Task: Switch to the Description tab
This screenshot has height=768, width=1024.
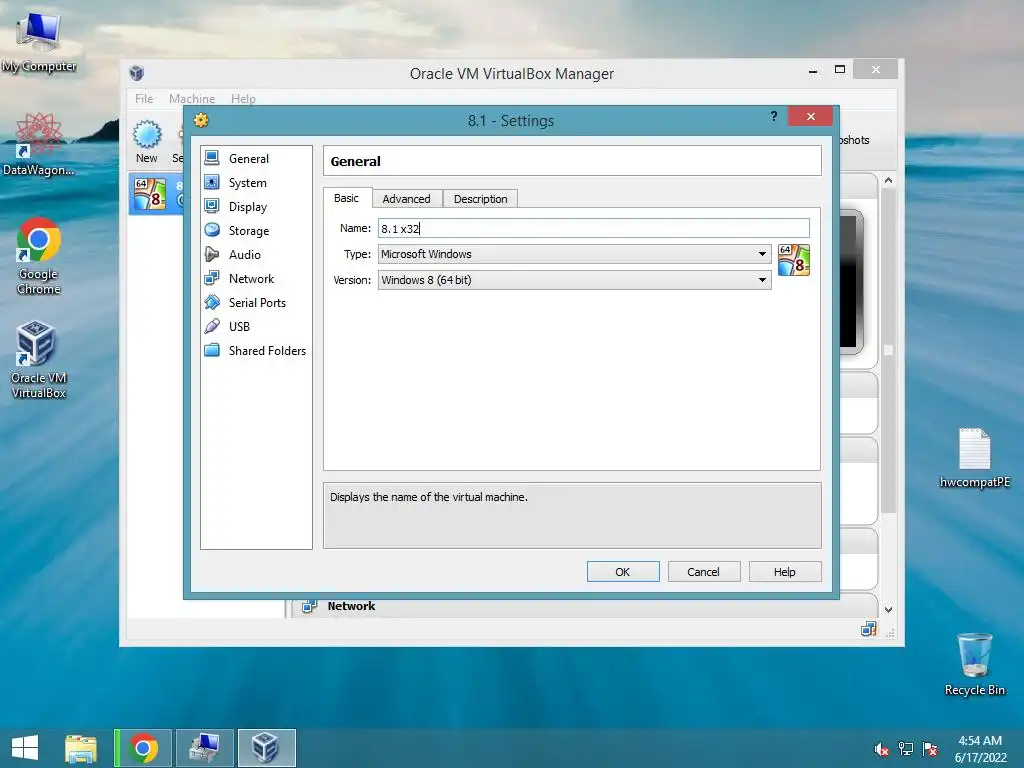Action: [480, 199]
